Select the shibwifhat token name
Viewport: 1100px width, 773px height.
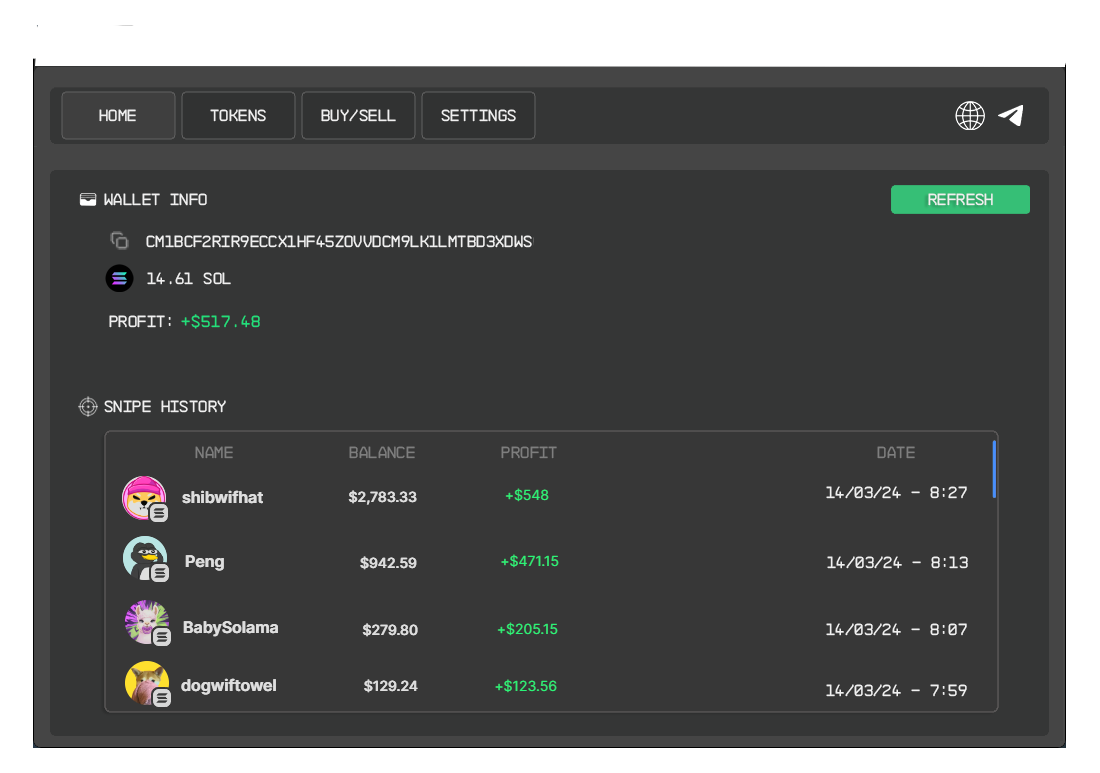click(x=222, y=497)
